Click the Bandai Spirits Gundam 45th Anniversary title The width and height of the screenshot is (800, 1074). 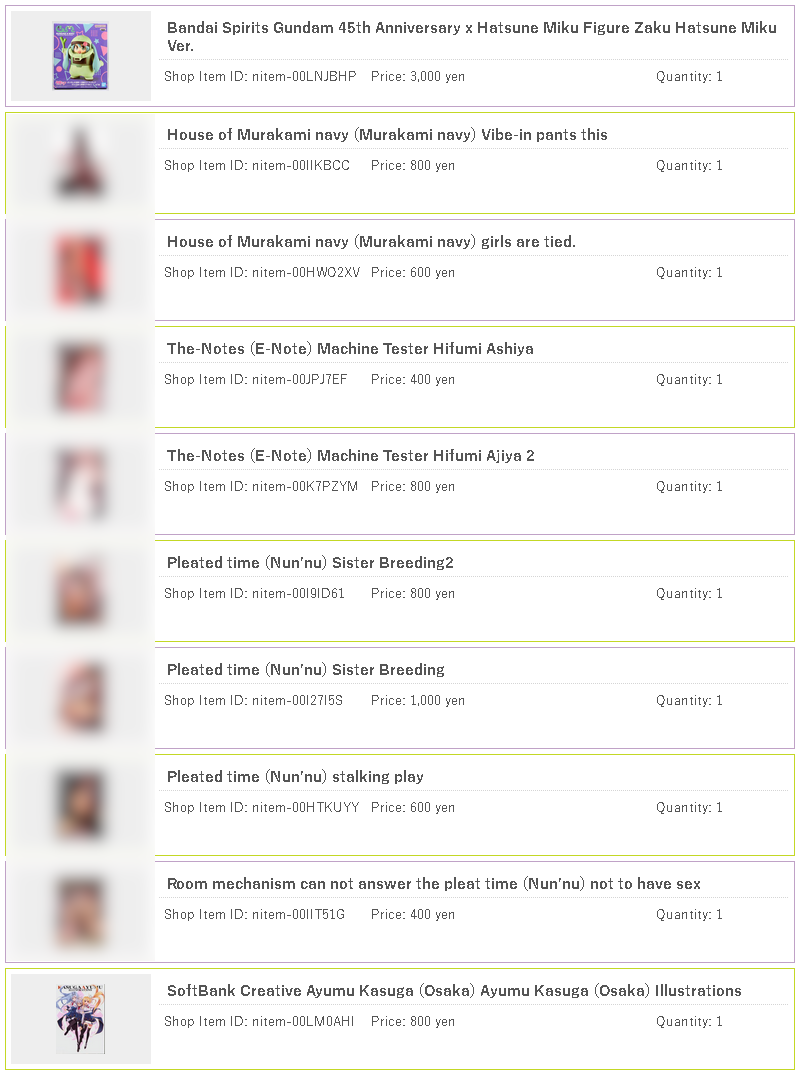(472, 36)
